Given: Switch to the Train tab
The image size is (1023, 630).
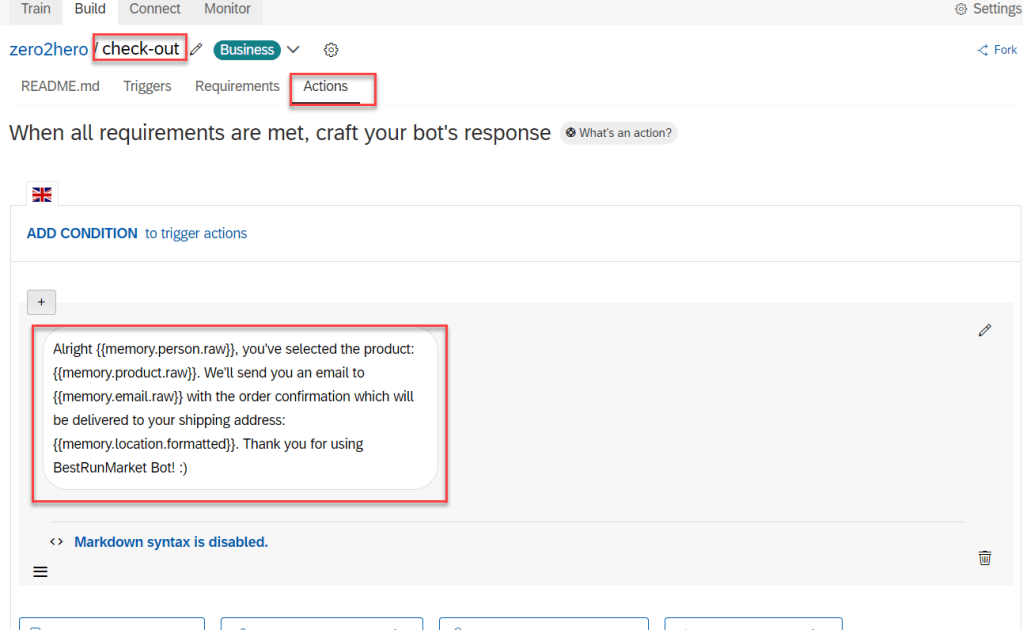Looking at the screenshot, I should coord(36,9).
